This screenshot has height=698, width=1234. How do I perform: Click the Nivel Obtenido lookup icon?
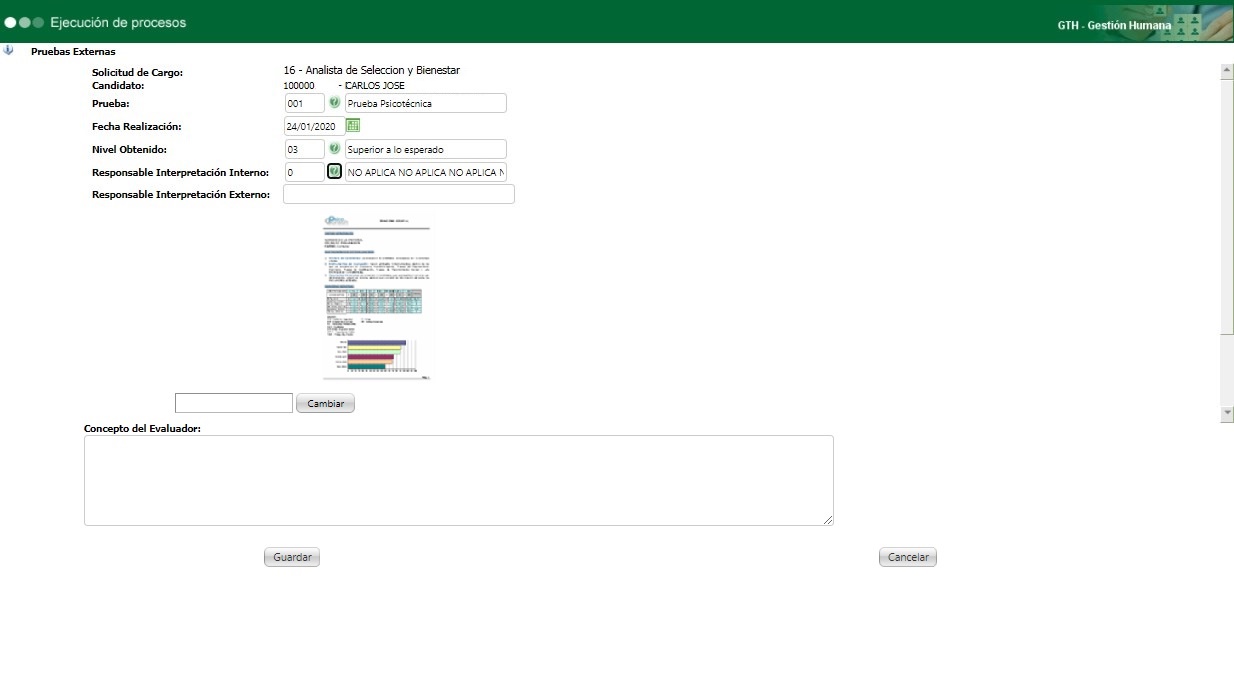pyautogui.click(x=335, y=148)
